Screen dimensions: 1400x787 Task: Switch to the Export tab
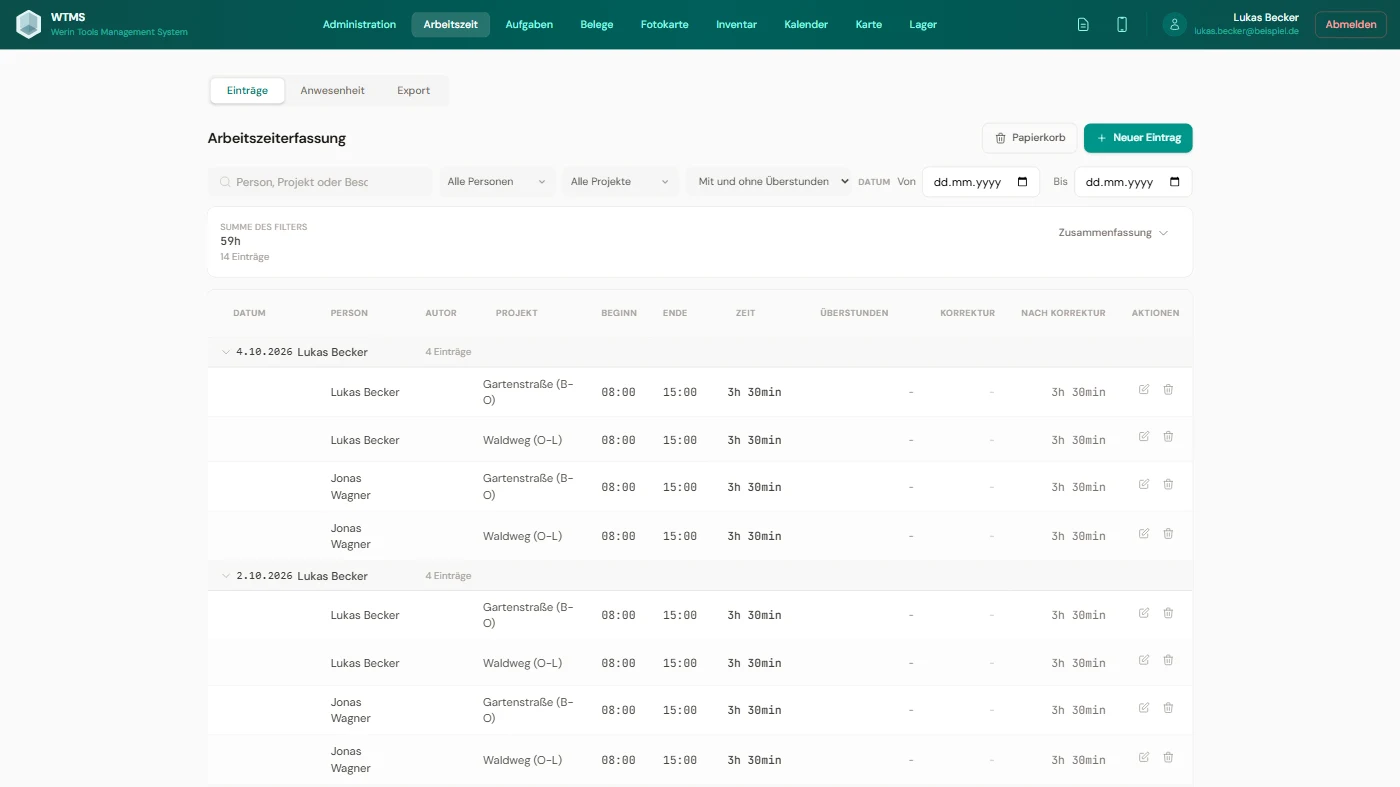point(413,91)
